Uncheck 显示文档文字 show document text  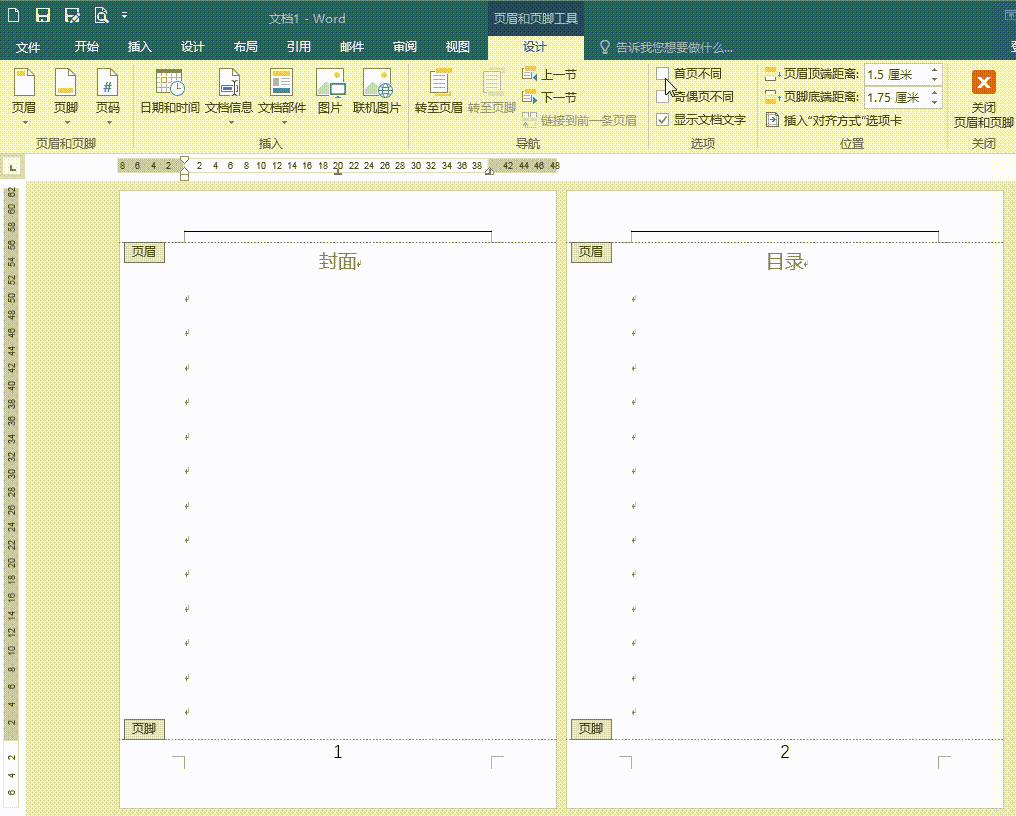pyautogui.click(x=662, y=120)
